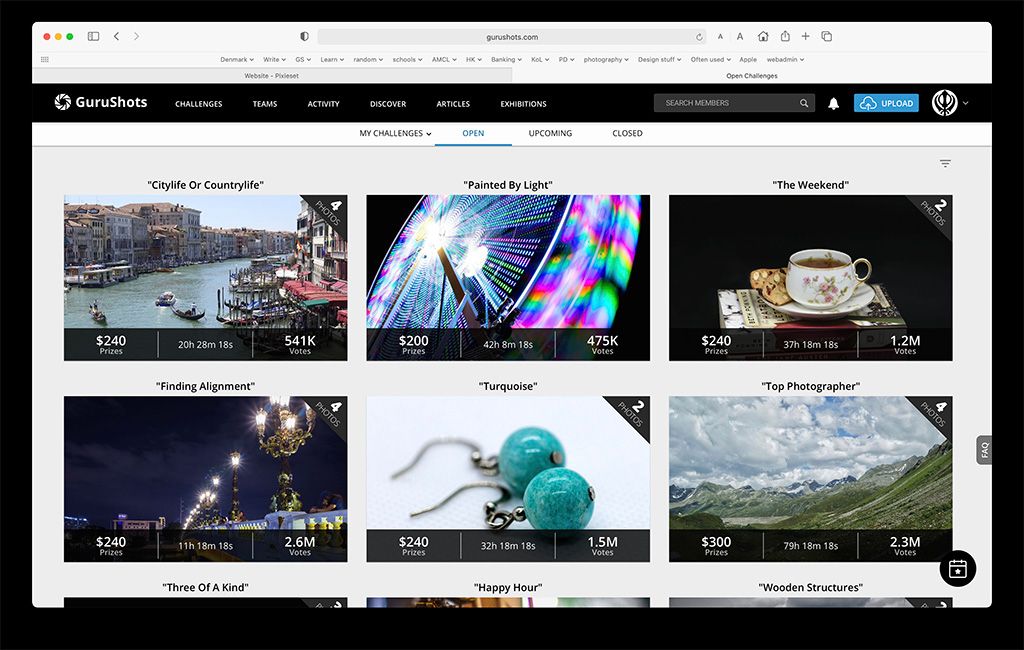Viewport: 1024px width, 650px height.
Task: Open a new tab with plus icon
Action: coord(806,37)
